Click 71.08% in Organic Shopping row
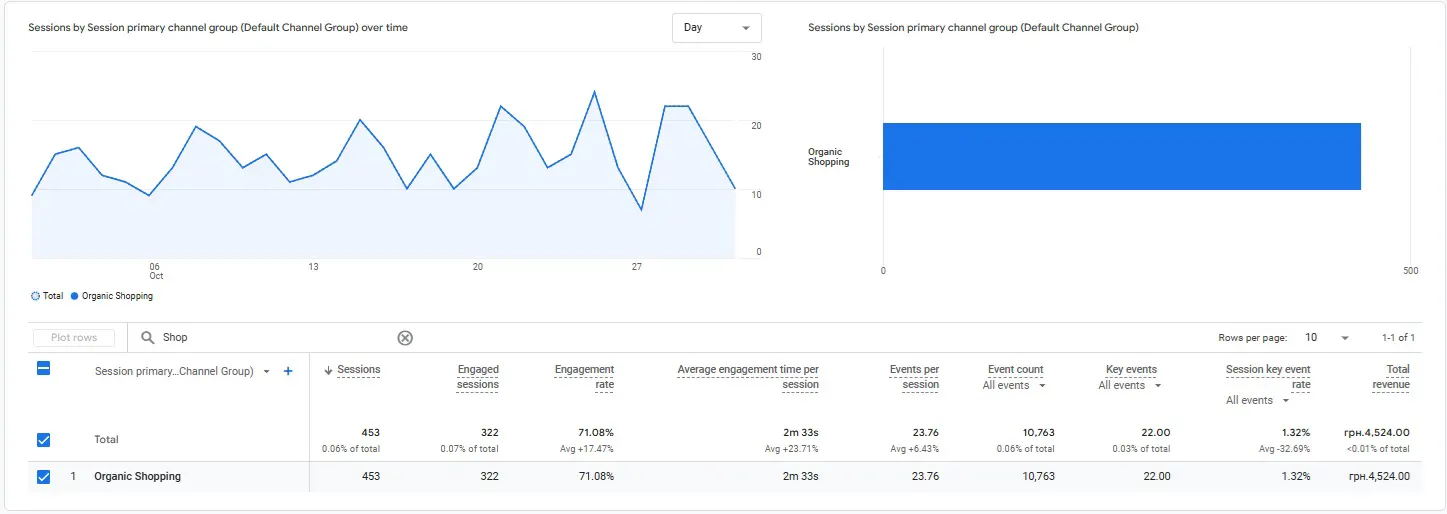Screen dimensions: 1447x514 point(596,477)
